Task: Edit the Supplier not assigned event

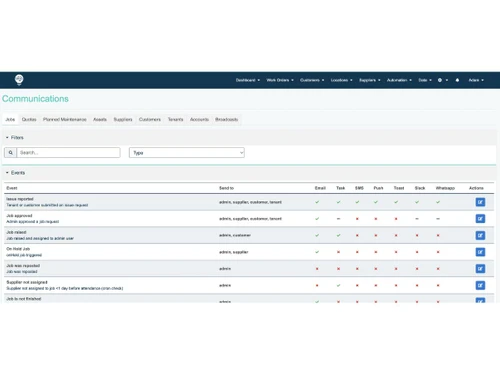Action: (x=480, y=285)
